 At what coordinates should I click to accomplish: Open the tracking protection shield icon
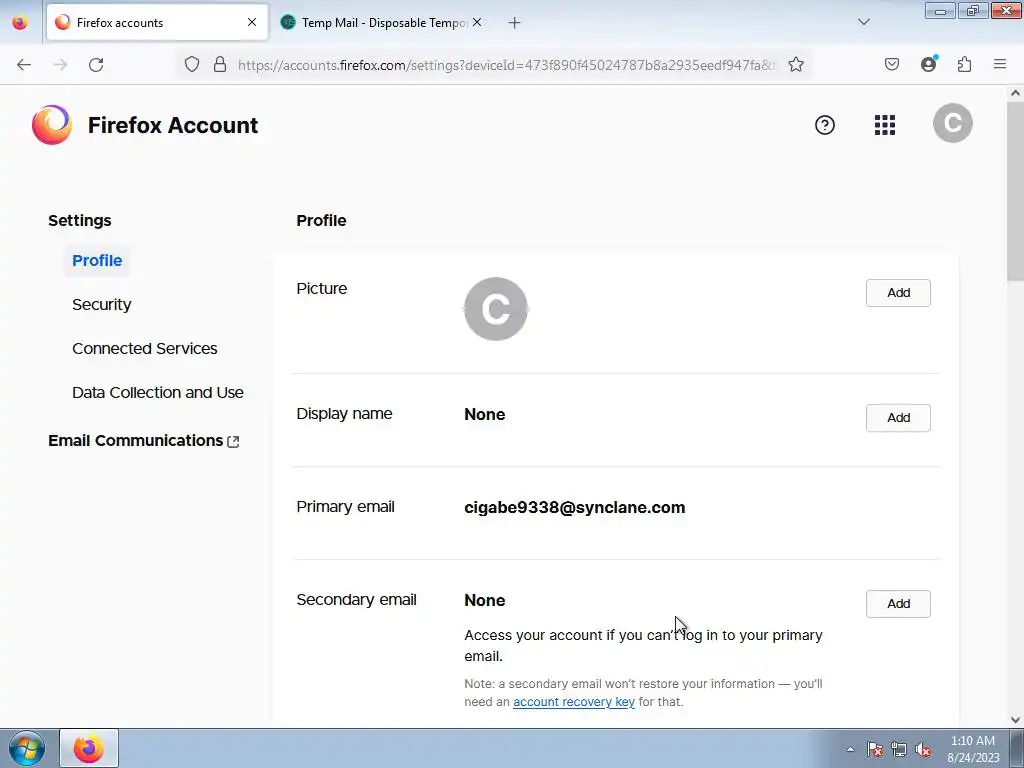click(x=191, y=64)
